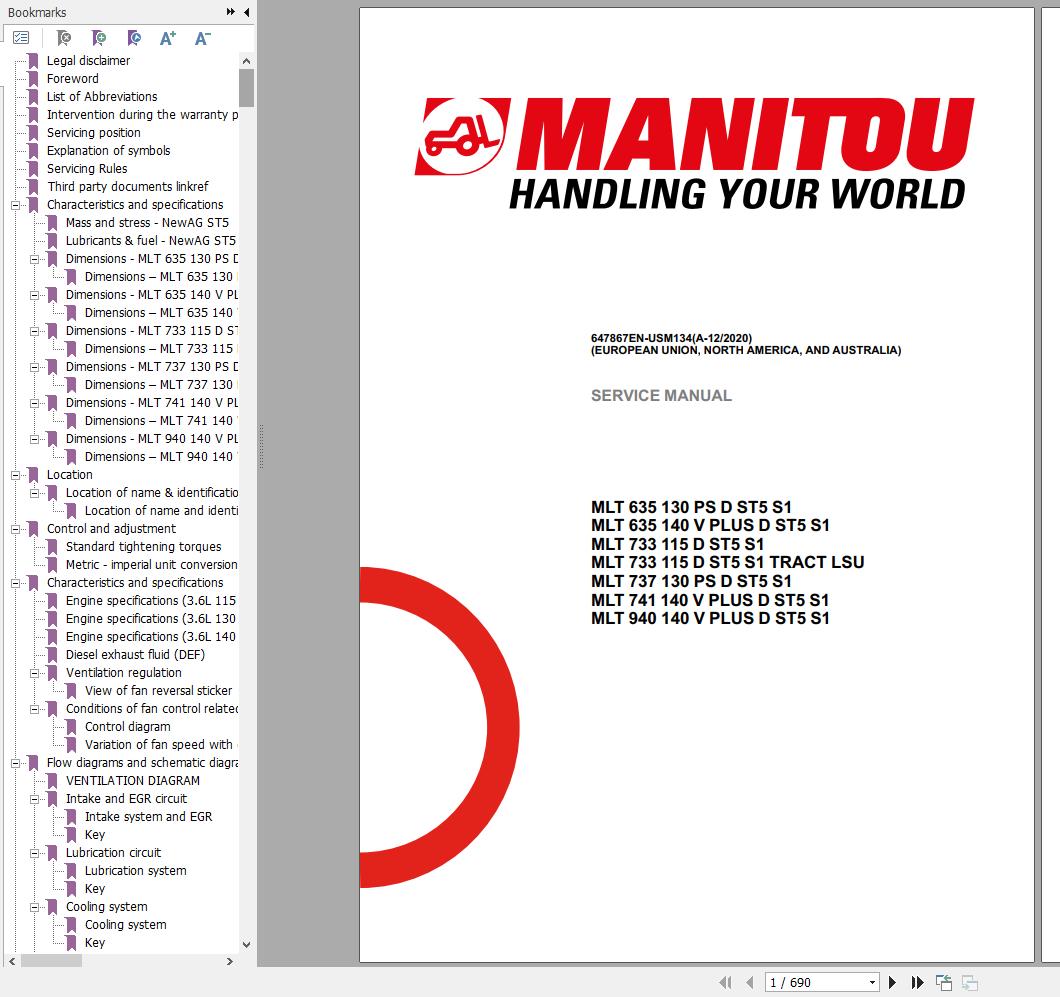Click the horizontal scrollbar left arrow
1060x997 pixels.
12,960
